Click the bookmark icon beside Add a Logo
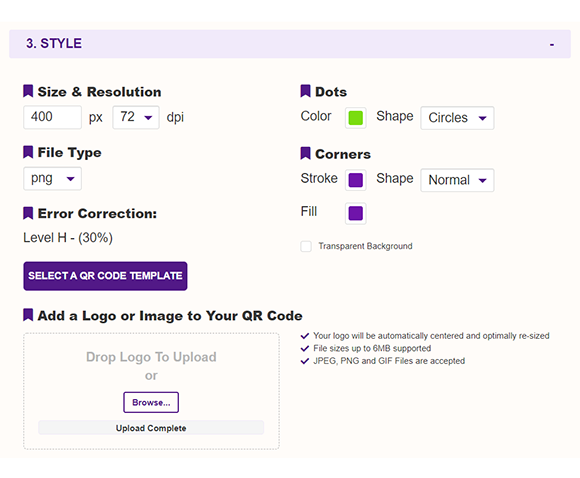 pyautogui.click(x=28, y=315)
